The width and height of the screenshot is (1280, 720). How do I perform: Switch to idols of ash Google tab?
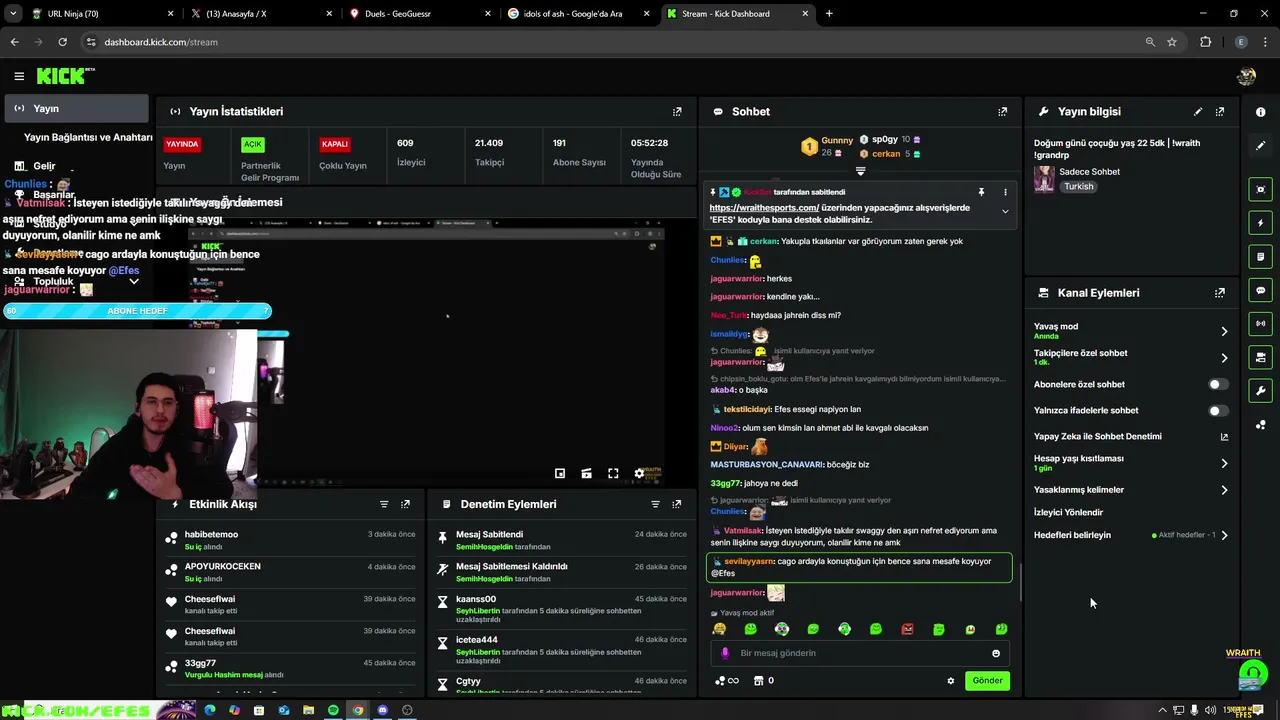pyautogui.click(x=578, y=14)
